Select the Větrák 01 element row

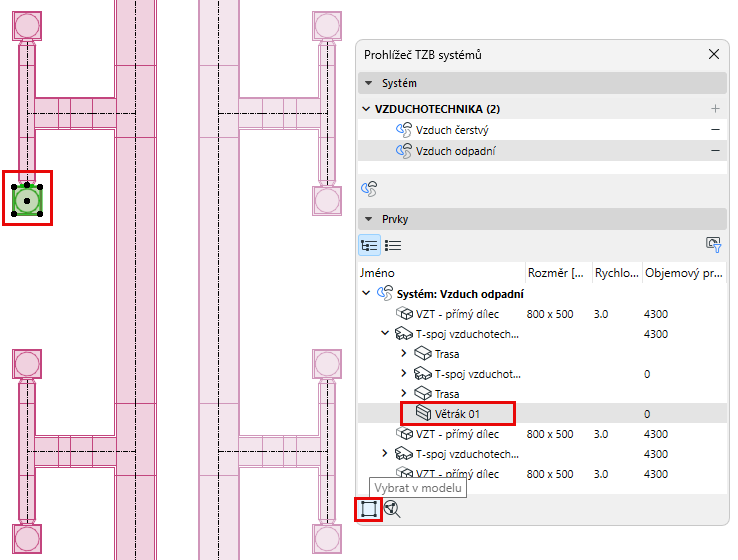[542, 414]
